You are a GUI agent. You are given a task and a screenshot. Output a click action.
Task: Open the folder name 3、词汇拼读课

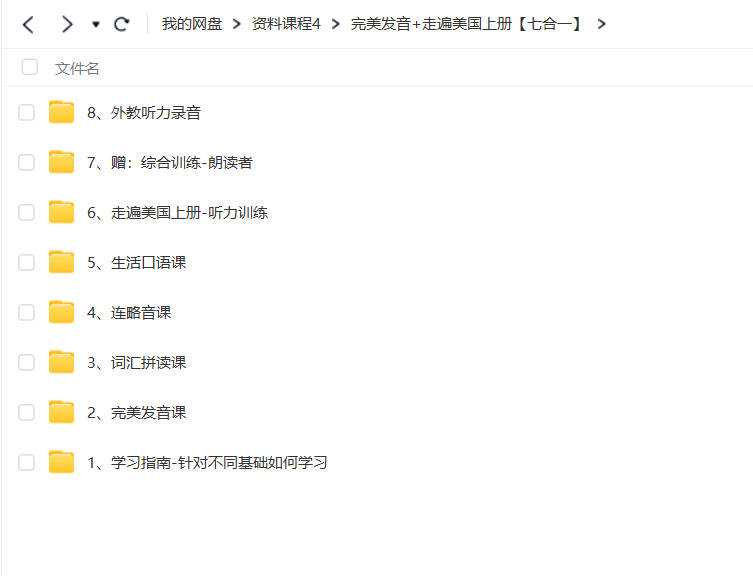tap(136, 362)
